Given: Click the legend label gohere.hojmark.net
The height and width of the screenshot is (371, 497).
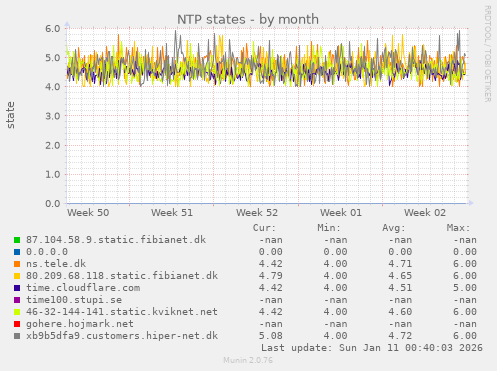Looking at the screenshot, I should coord(80,324).
